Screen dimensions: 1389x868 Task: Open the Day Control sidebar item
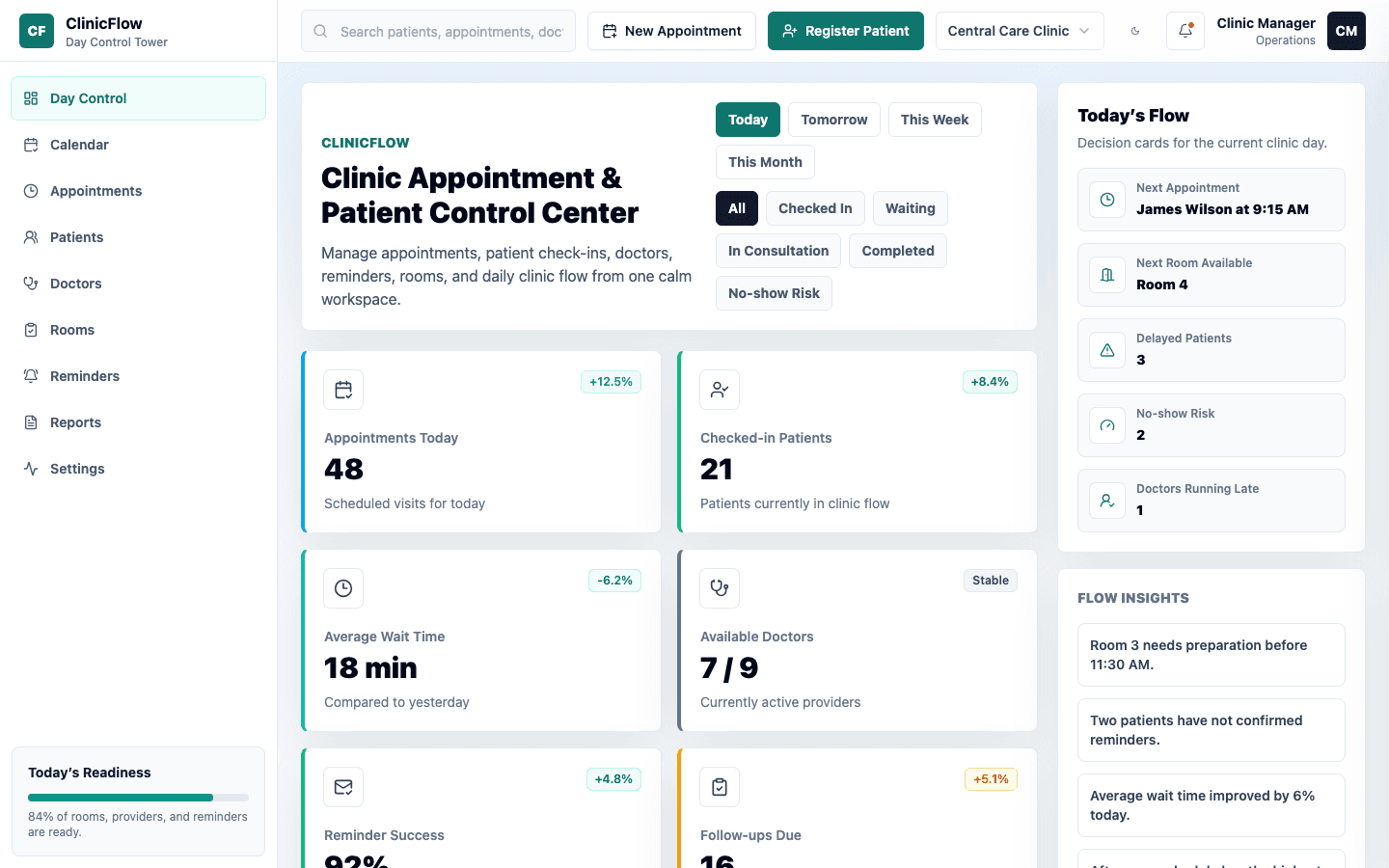point(138,98)
